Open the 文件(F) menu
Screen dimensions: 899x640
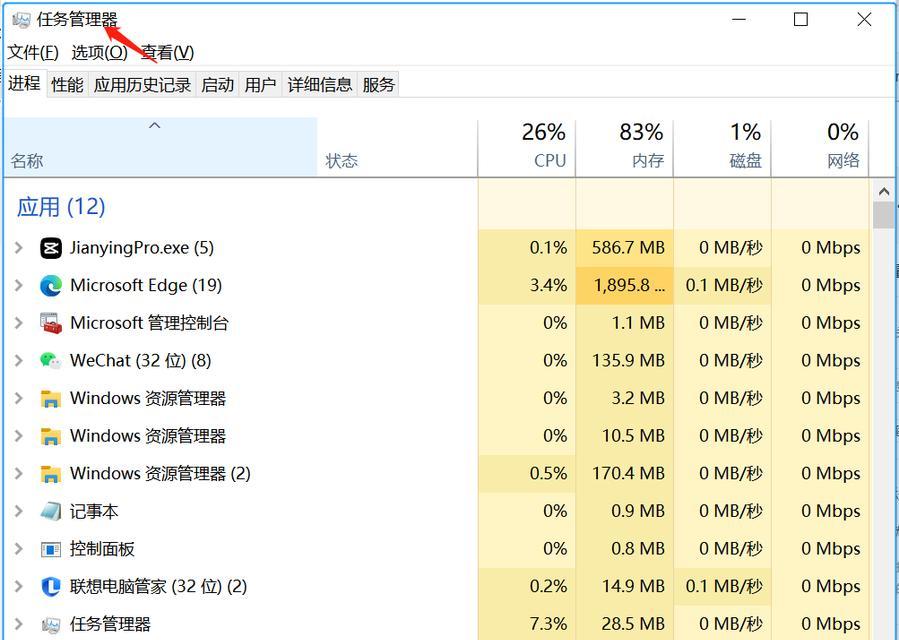(33, 53)
